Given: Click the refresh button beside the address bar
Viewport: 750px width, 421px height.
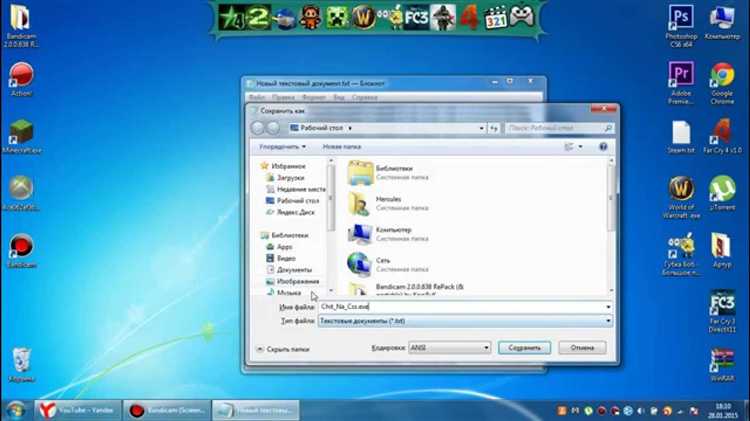Looking at the screenshot, I should click(494, 128).
